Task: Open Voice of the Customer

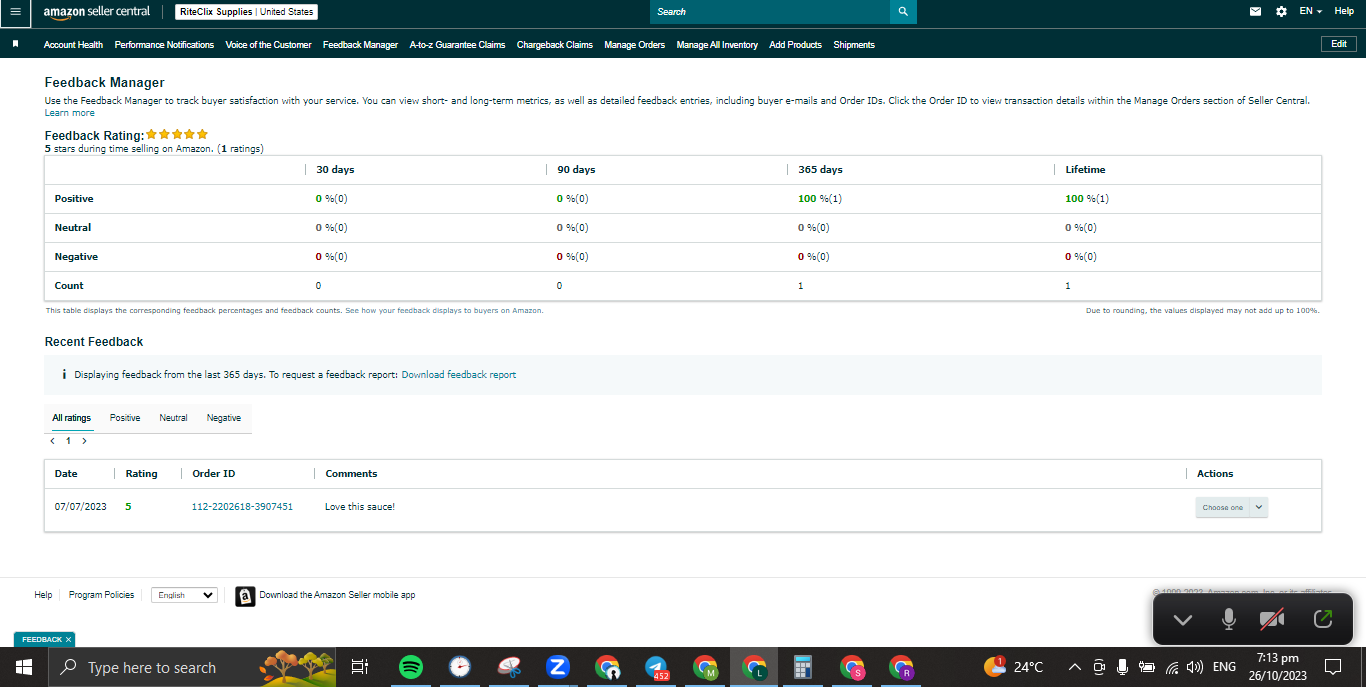Action: point(268,45)
